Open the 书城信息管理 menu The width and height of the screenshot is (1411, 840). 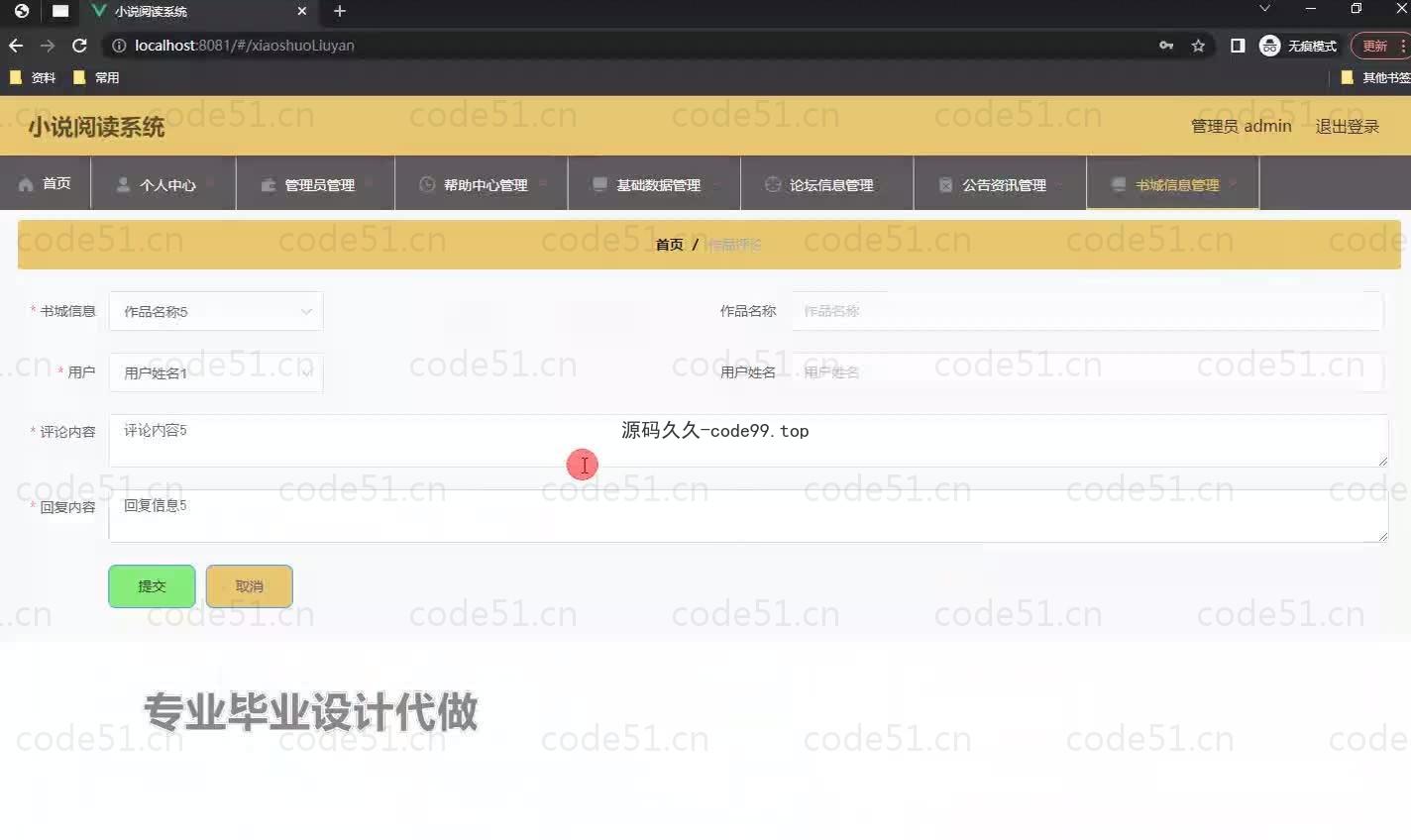click(x=1173, y=184)
